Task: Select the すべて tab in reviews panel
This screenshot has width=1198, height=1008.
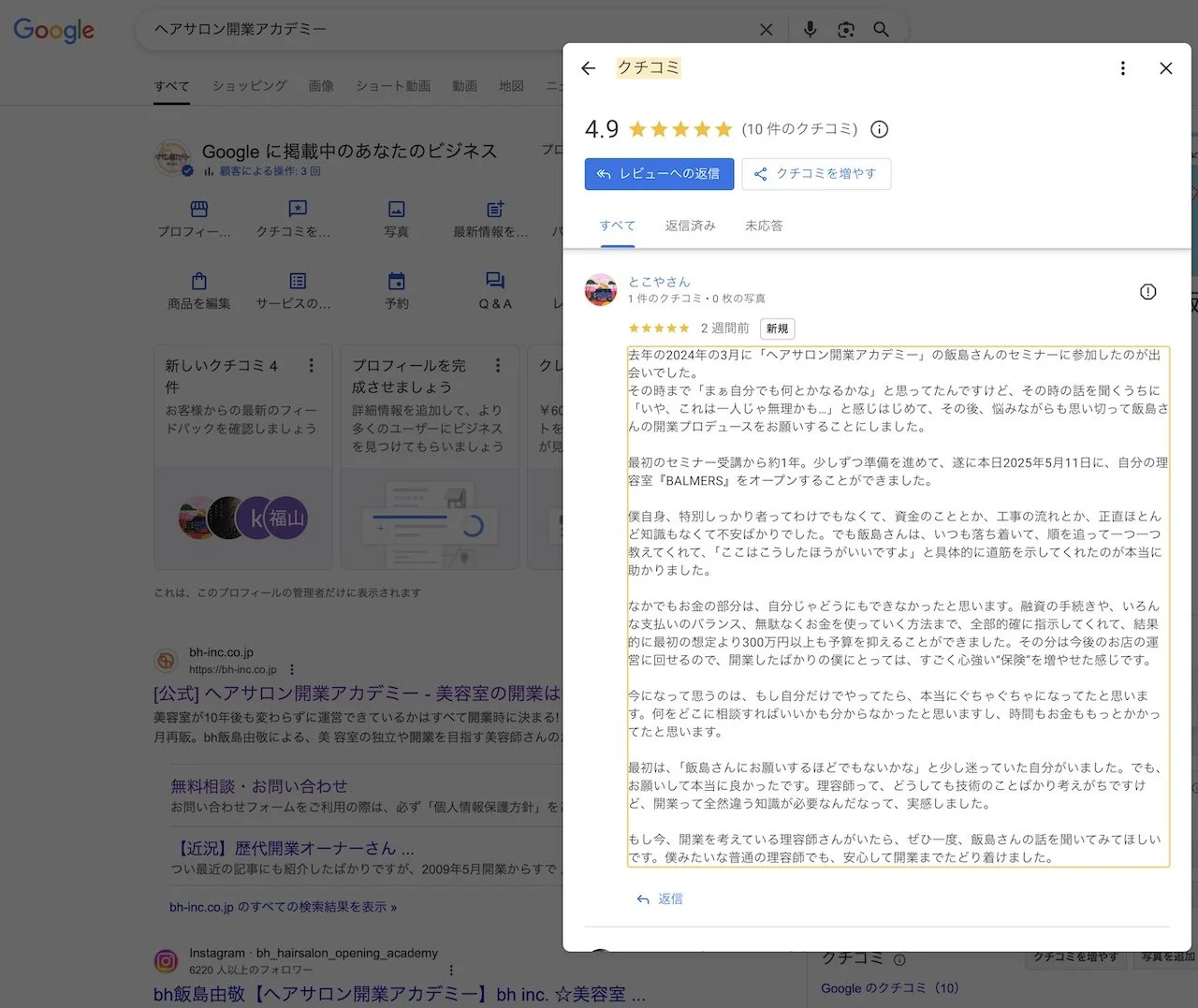Action: click(x=618, y=226)
